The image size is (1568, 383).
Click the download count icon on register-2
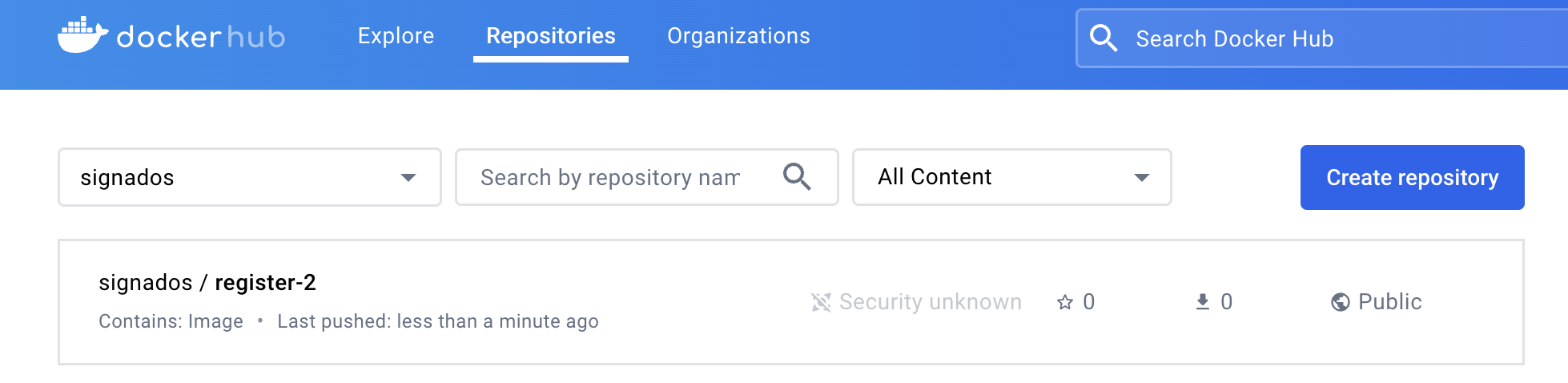tap(1202, 301)
